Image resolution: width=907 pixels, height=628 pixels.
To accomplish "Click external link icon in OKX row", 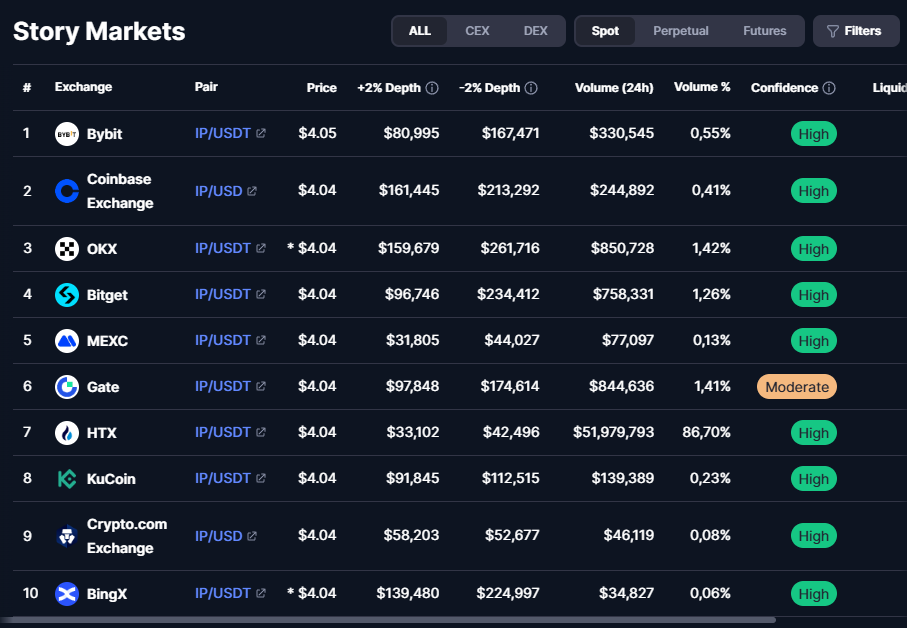I will 261,248.
